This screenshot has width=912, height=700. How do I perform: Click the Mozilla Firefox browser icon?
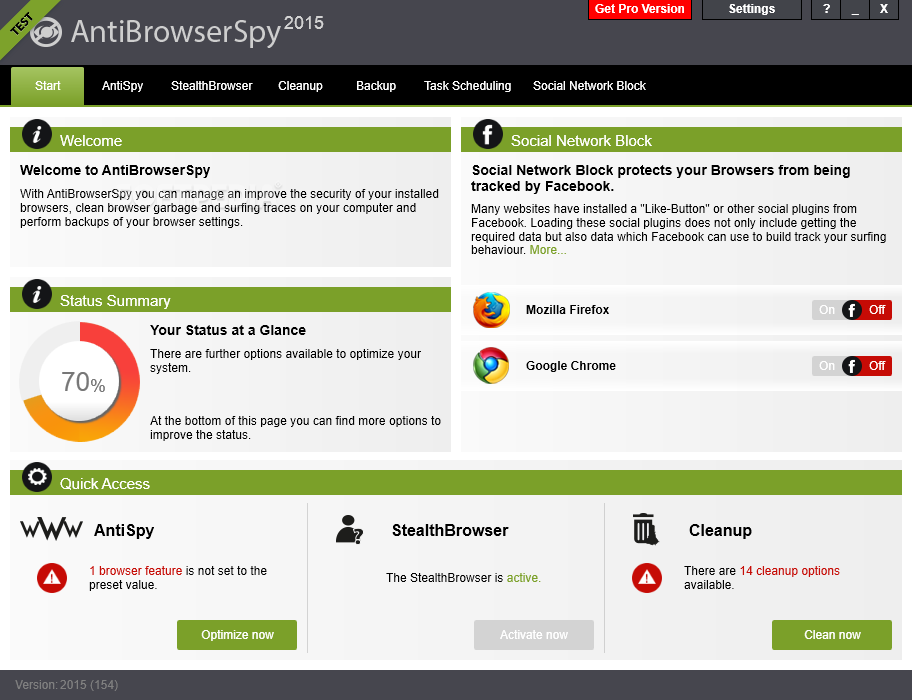(491, 310)
